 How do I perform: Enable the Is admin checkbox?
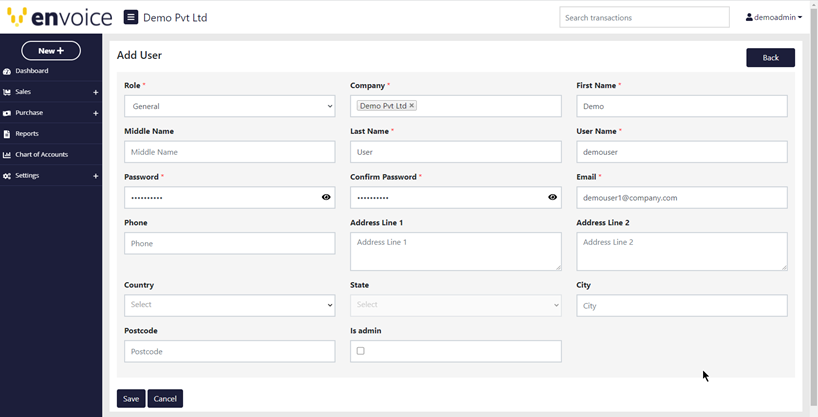[x=361, y=351]
